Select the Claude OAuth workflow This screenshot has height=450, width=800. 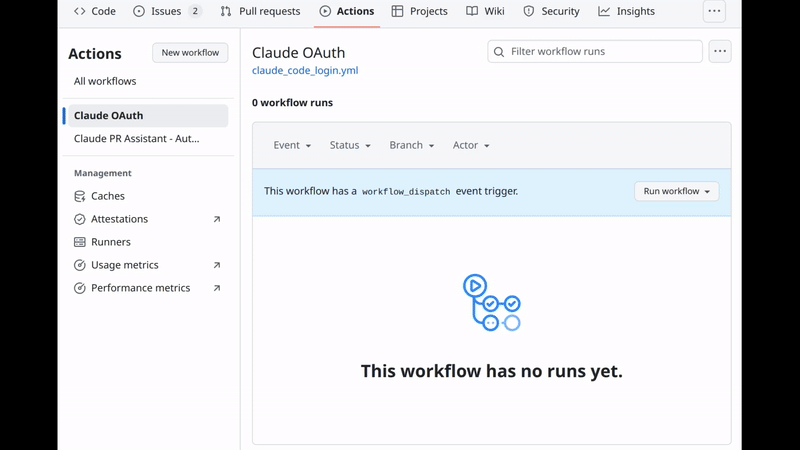pyautogui.click(x=148, y=115)
